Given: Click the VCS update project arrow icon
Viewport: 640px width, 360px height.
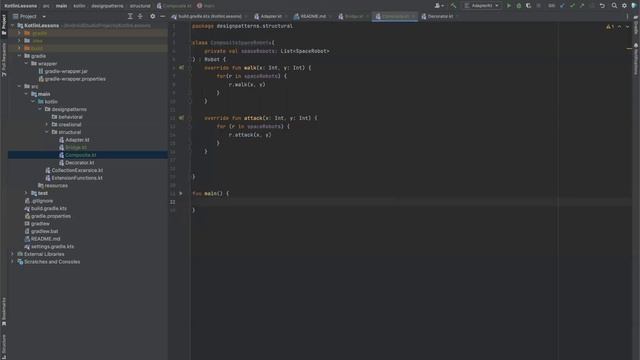Looking at the screenshot, I should 562,6.
